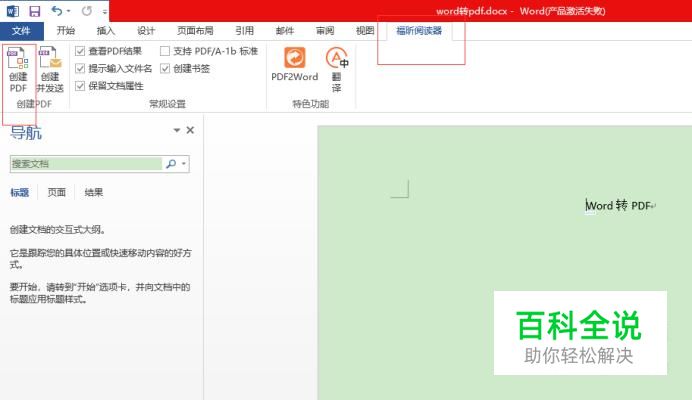Launch the PDF2Word converter
Viewport: 692px width, 400px height.
click(x=294, y=64)
